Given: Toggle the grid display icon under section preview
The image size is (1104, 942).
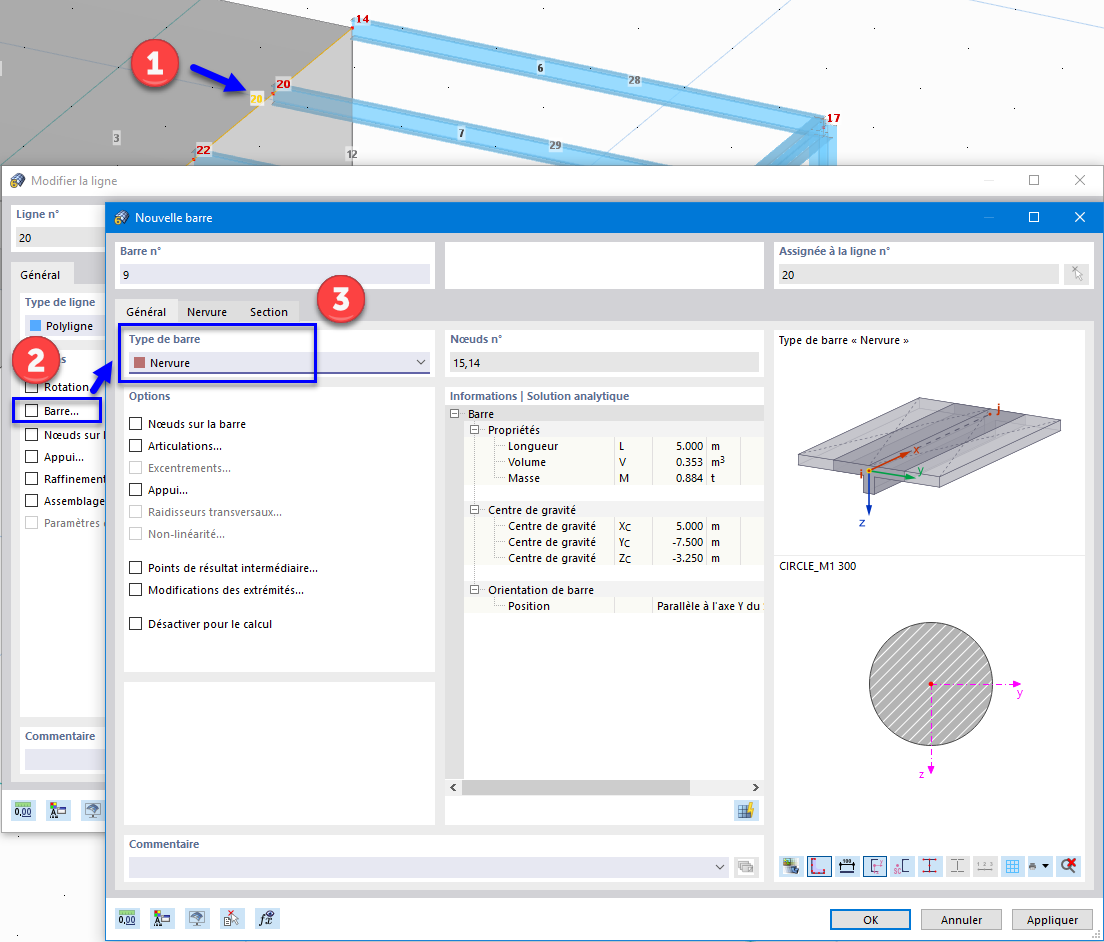Looking at the screenshot, I should (1012, 866).
